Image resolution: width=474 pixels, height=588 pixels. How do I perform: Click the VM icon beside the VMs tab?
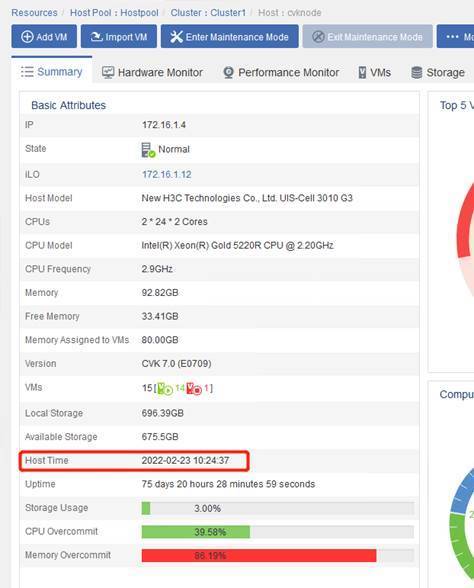pyautogui.click(x=362, y=72)
